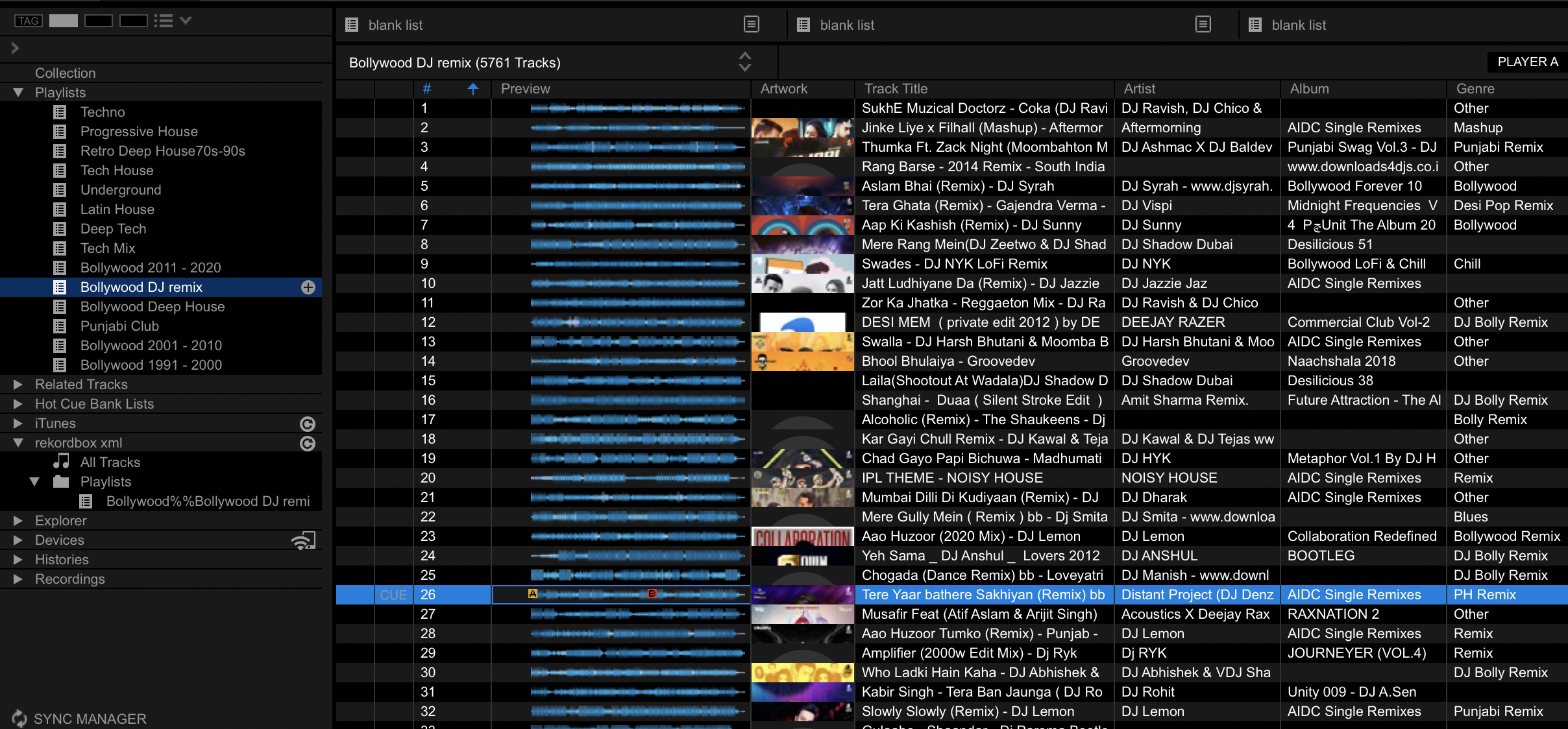Toggle the TAG filter button

[x=28, y=21]
